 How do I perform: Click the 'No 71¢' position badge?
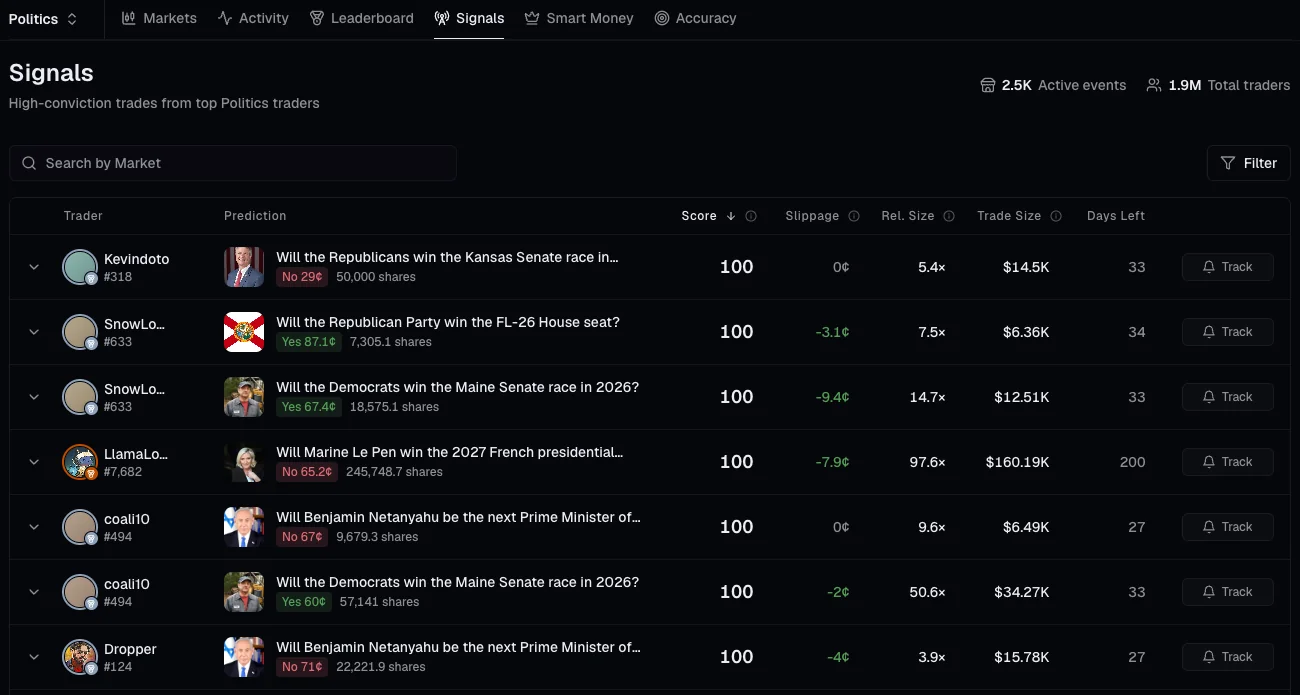point(303,667)
